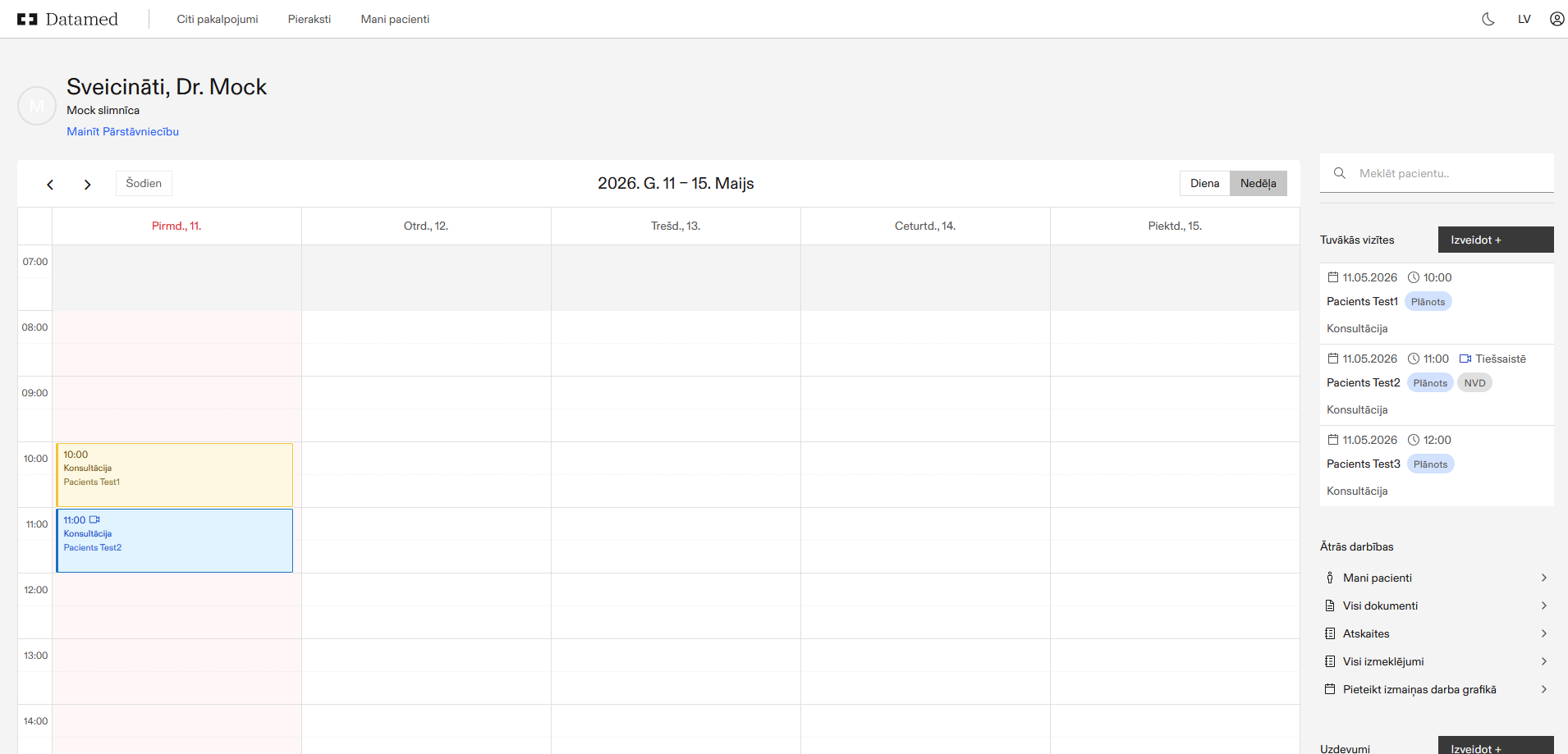Toggle dark mode moon icon

click(x=1488, y=19)
